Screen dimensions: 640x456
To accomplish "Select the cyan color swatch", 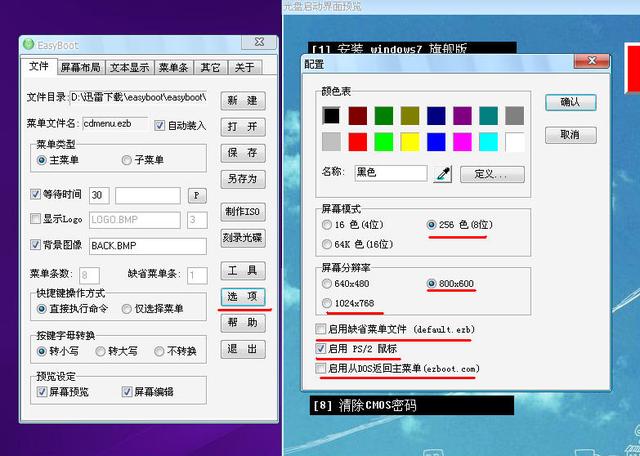I will click(488, 142).
